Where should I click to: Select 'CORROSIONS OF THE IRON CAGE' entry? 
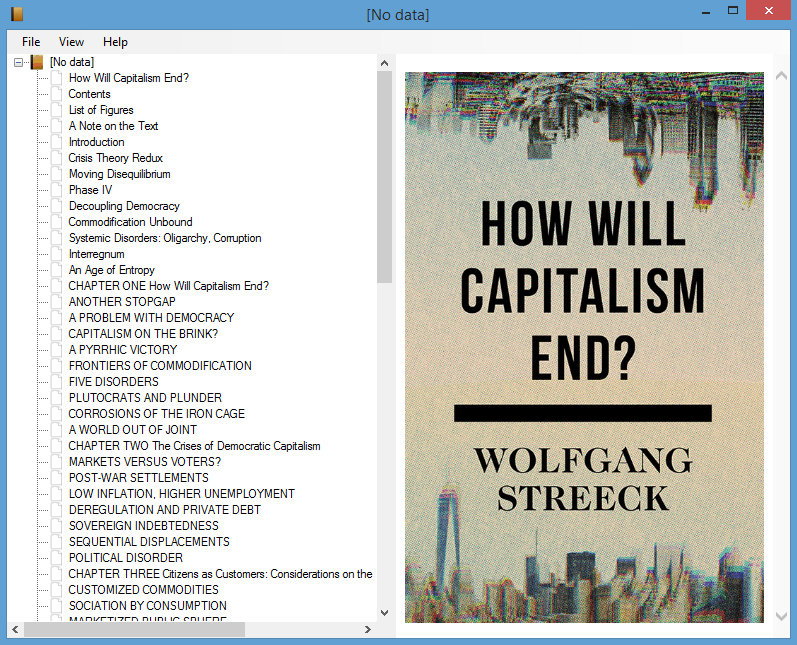pos(157,414)
